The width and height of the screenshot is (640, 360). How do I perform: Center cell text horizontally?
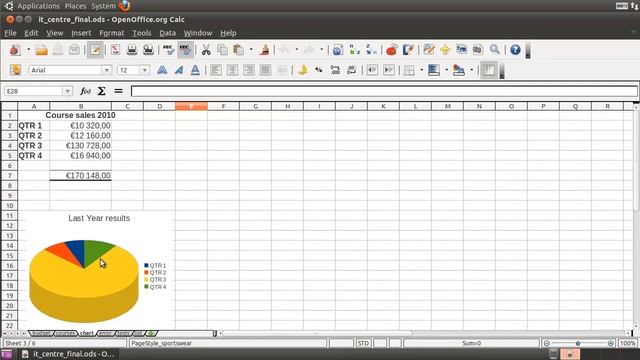[232, 70]
